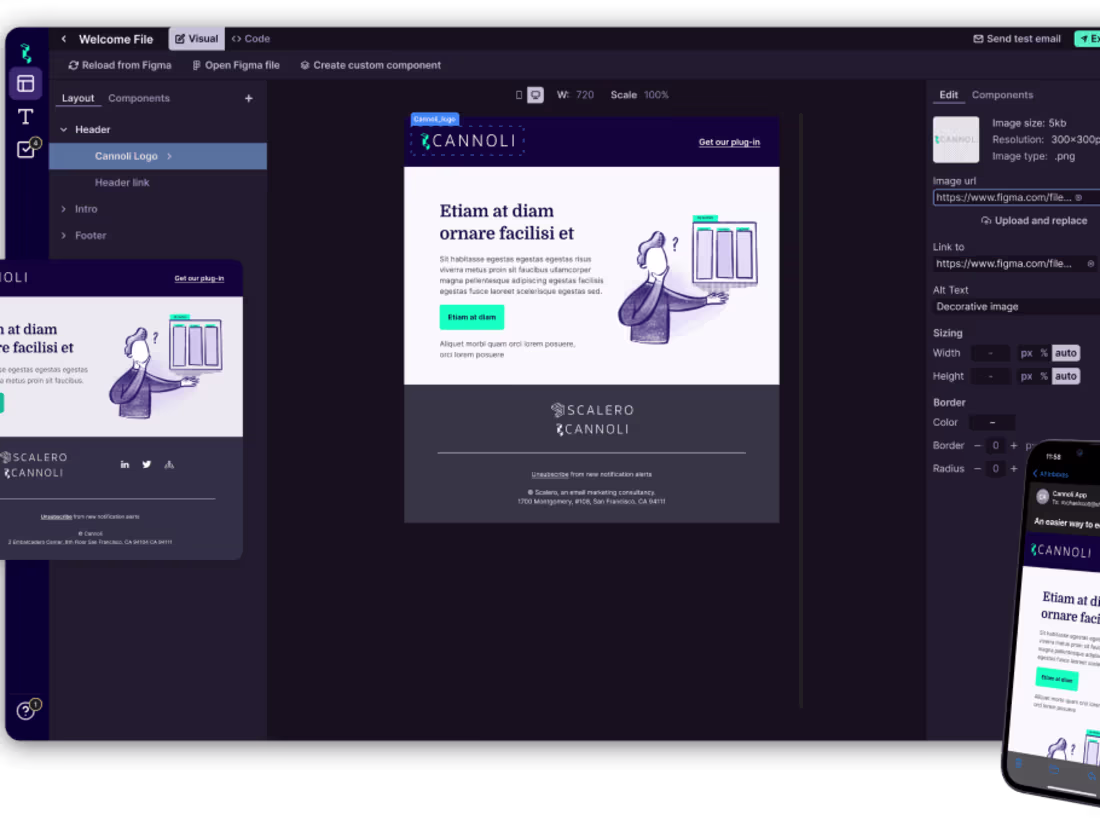Open the Components tab in the right panel

(x=1002, y=95)
